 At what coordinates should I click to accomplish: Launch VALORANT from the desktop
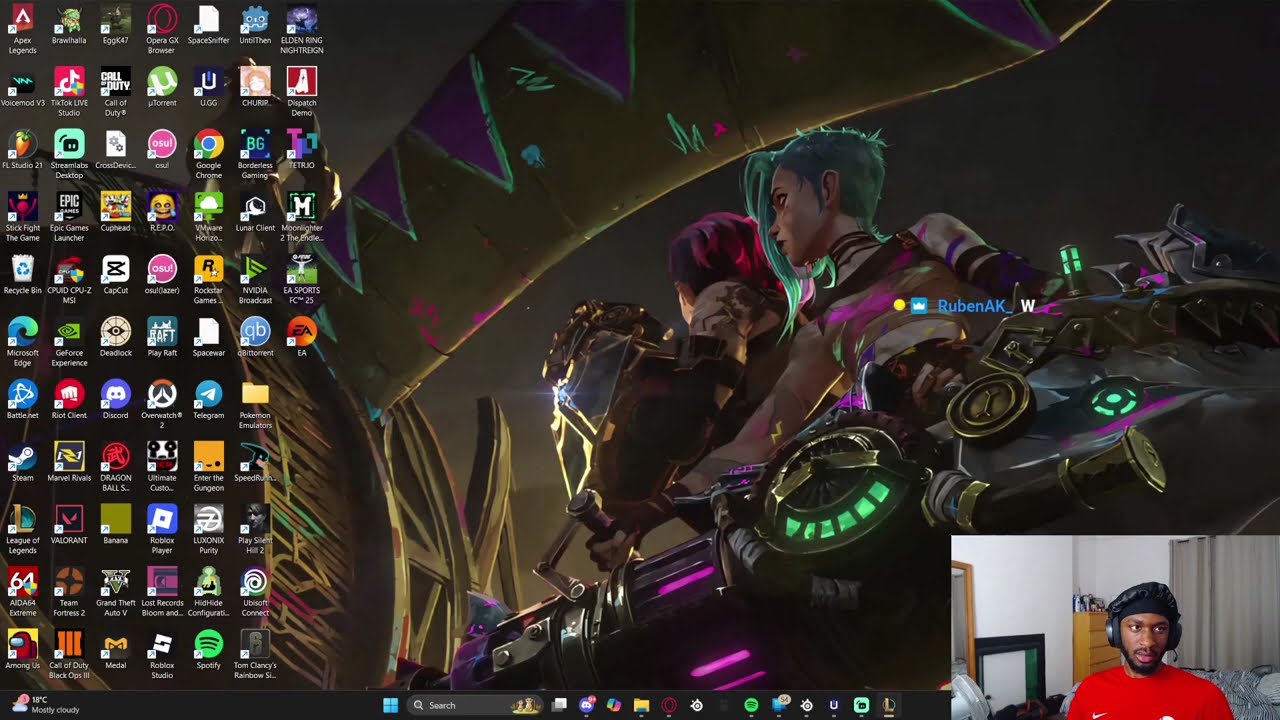(69, 525)
